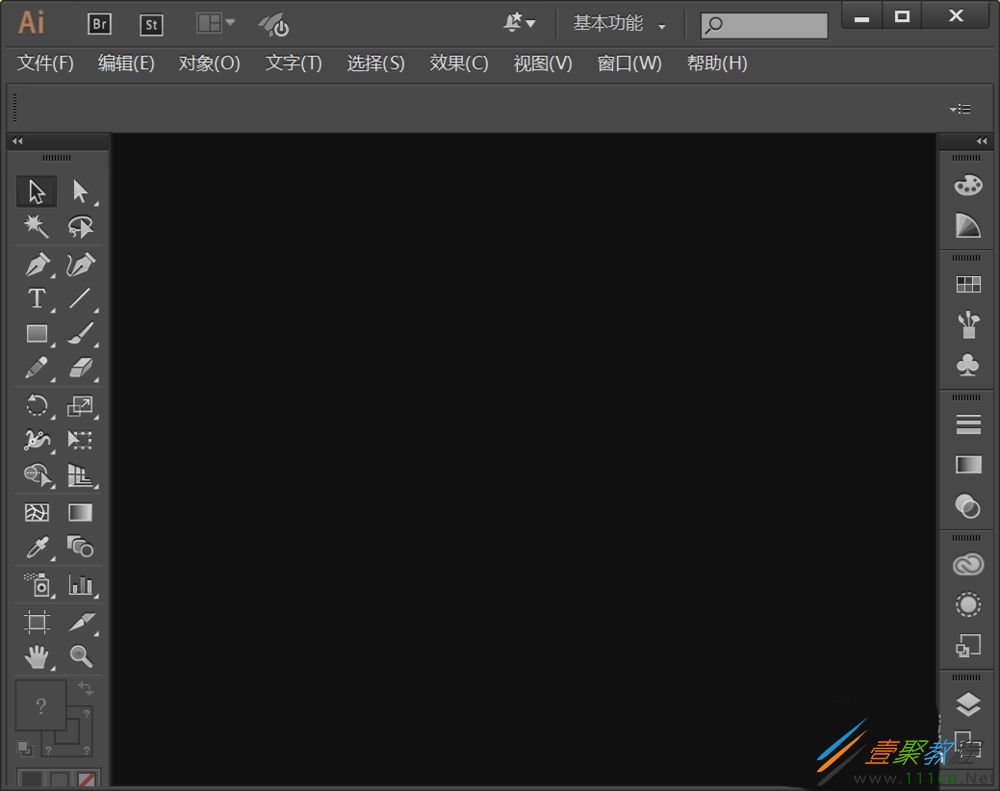Expand the notifications bell dropdown
This screenshot has height=791, width=1000.
[x=518, y=23]
